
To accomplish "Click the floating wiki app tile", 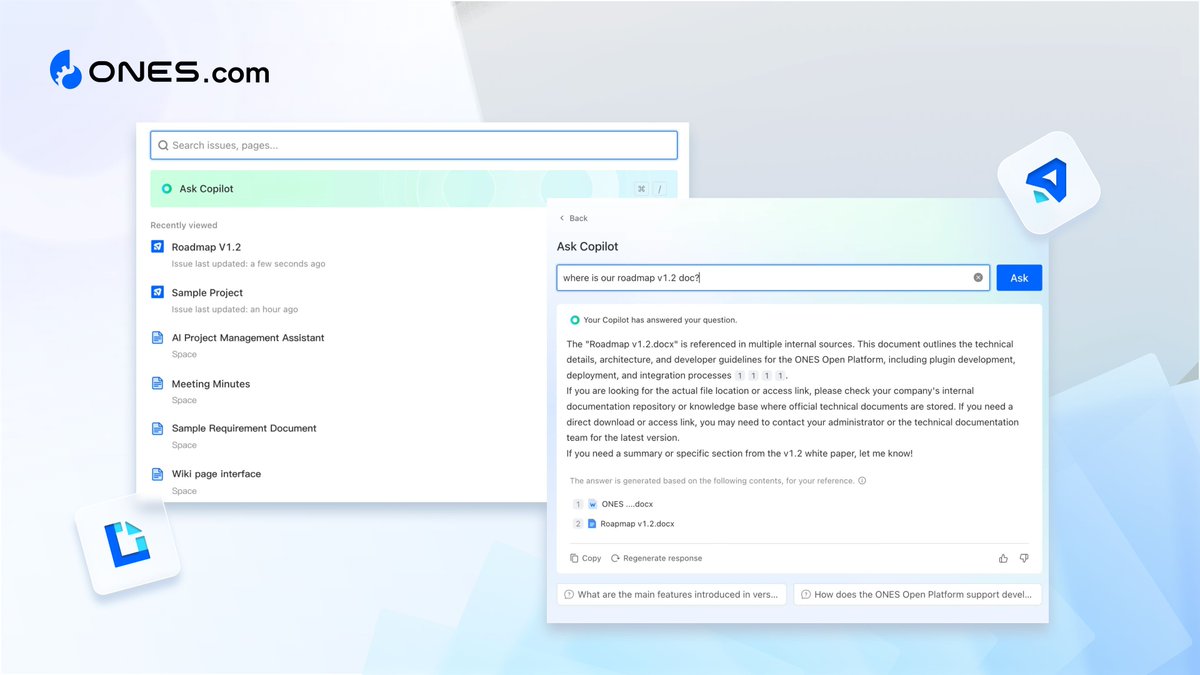I will [127, 545].
